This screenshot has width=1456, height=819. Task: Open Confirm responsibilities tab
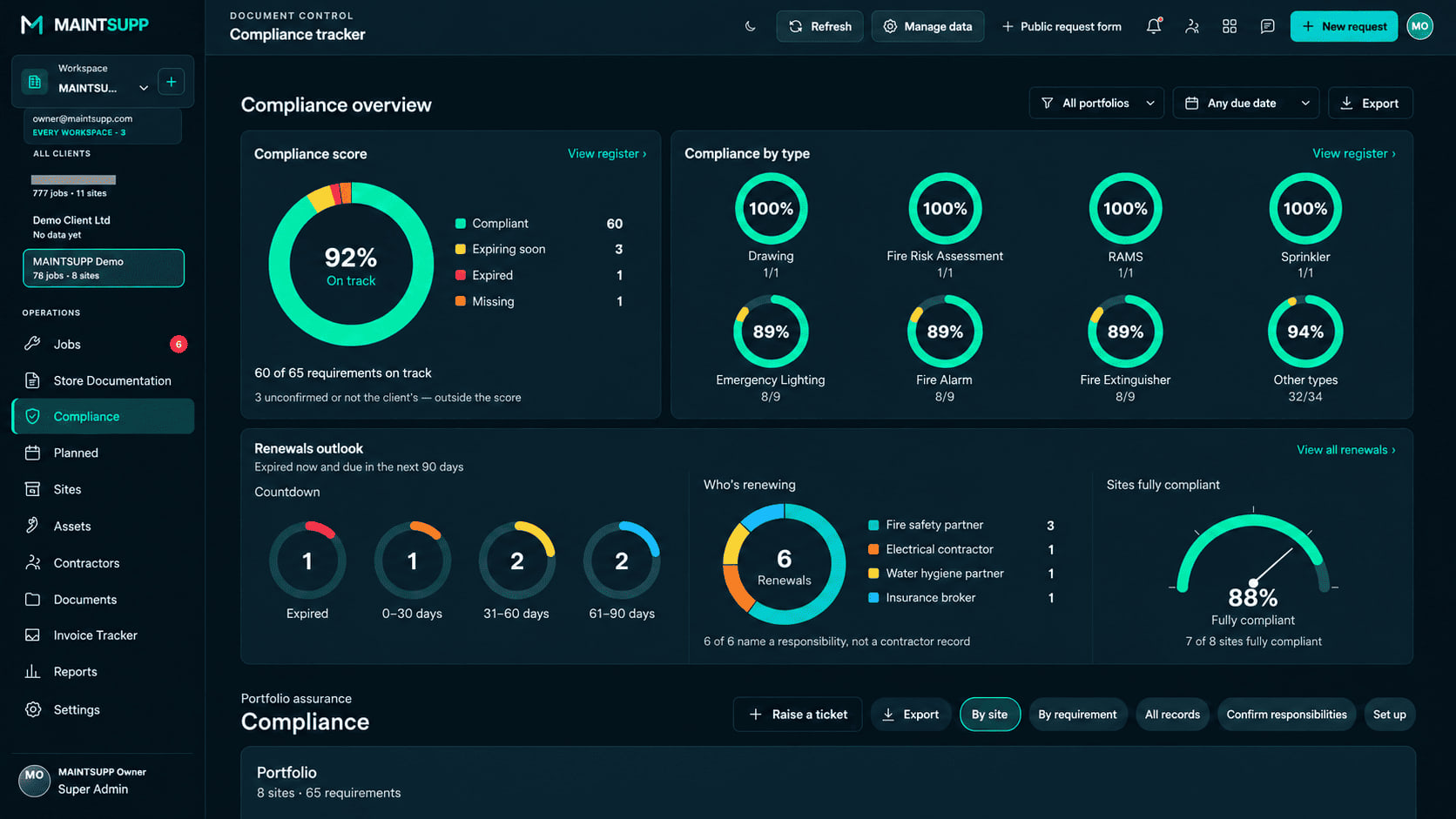click(x=1286, y=715)
